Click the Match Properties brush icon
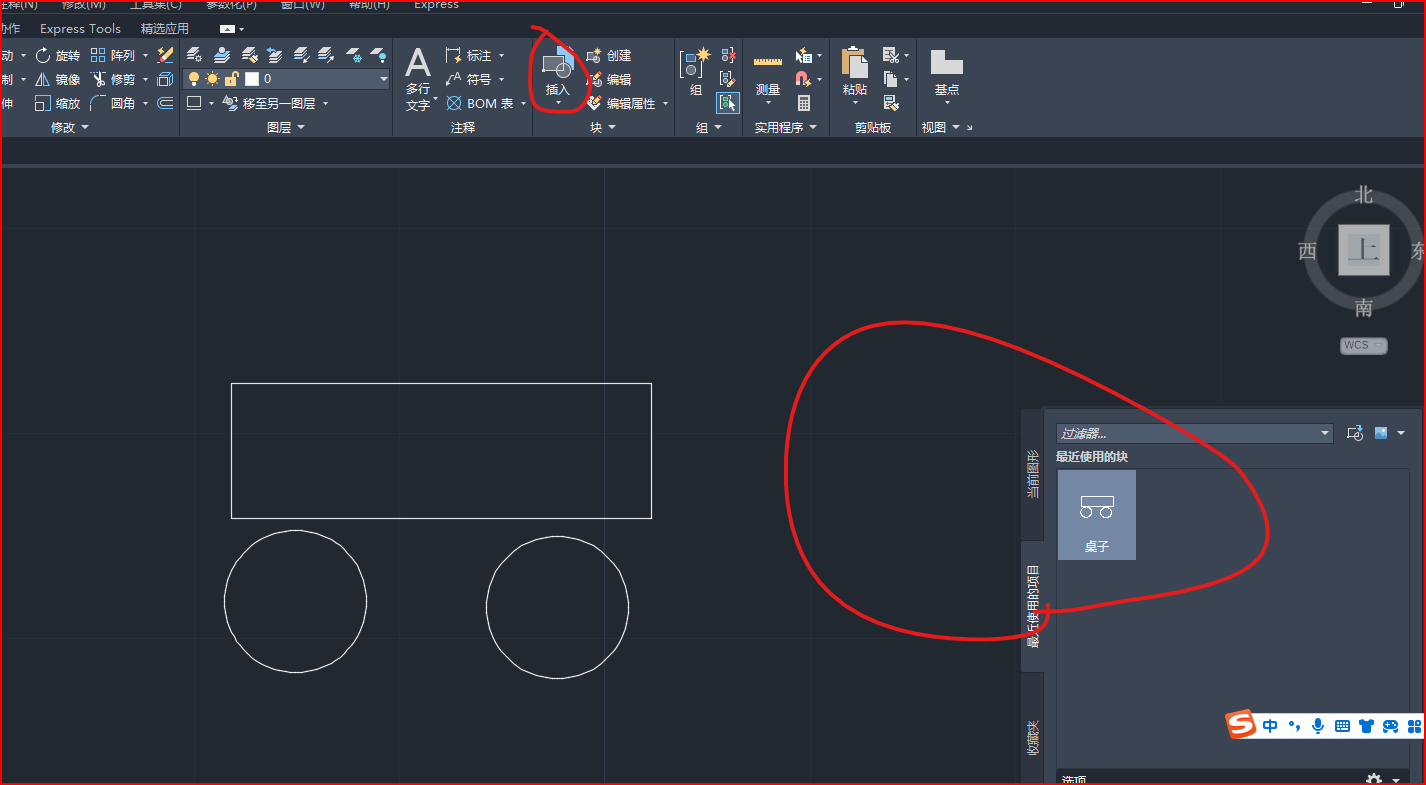 point(891,103)
